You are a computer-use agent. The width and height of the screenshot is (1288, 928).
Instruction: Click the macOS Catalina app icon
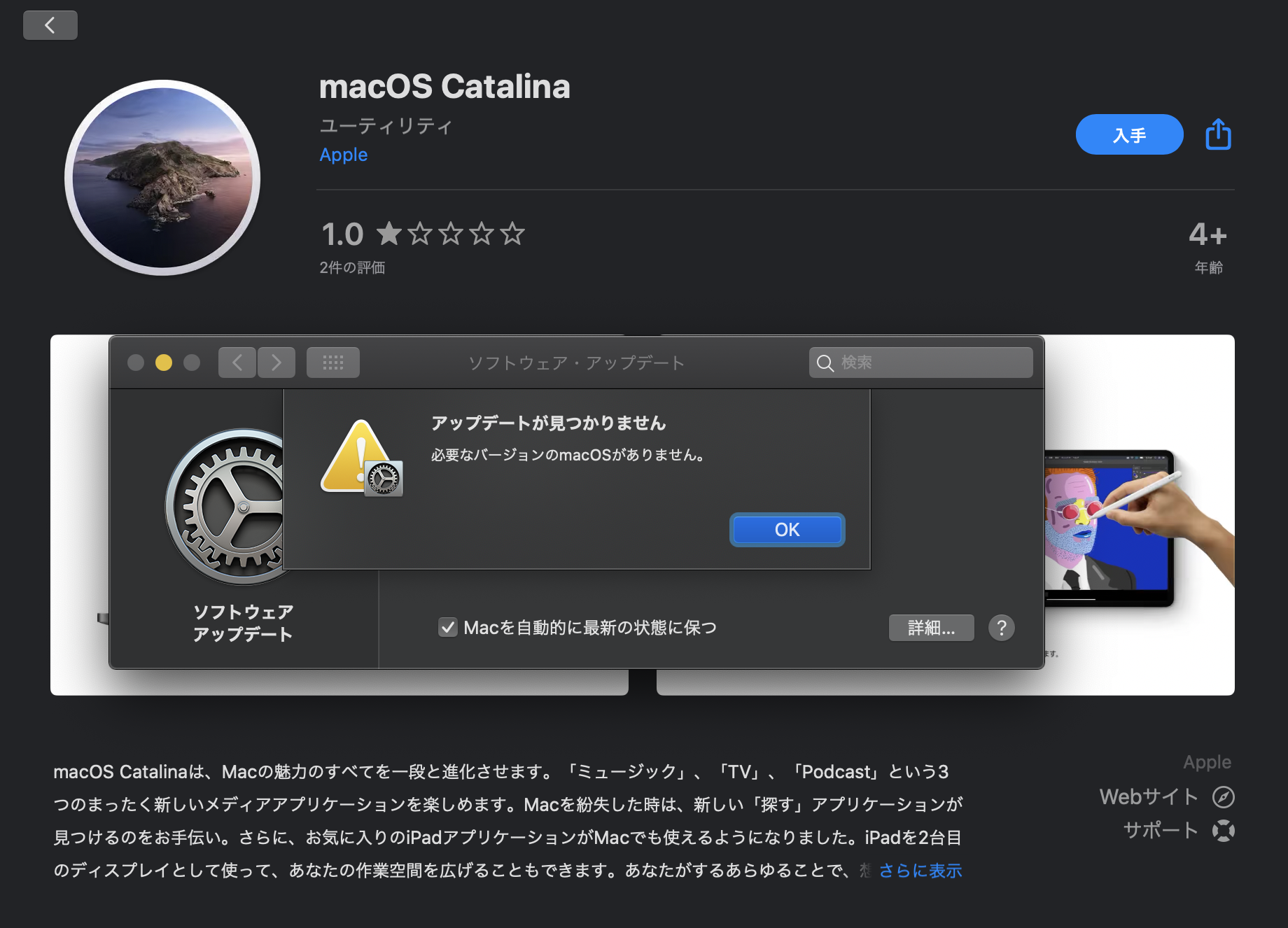[x=162, y=178]
